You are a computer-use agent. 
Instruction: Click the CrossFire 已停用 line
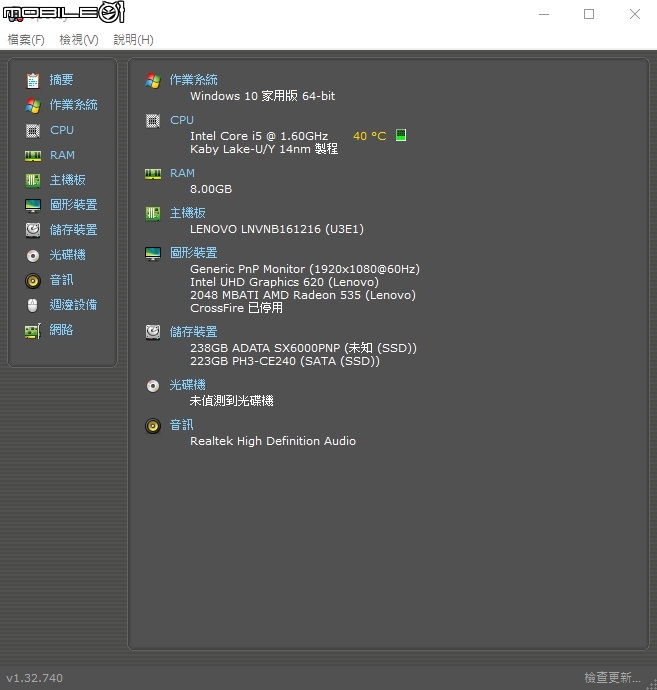coord(236,308)
